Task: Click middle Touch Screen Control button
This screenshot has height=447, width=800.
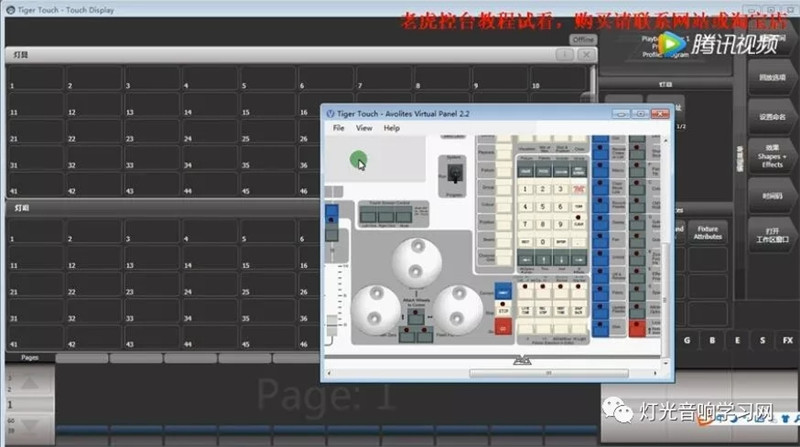Action: click(x=386, y=216)
